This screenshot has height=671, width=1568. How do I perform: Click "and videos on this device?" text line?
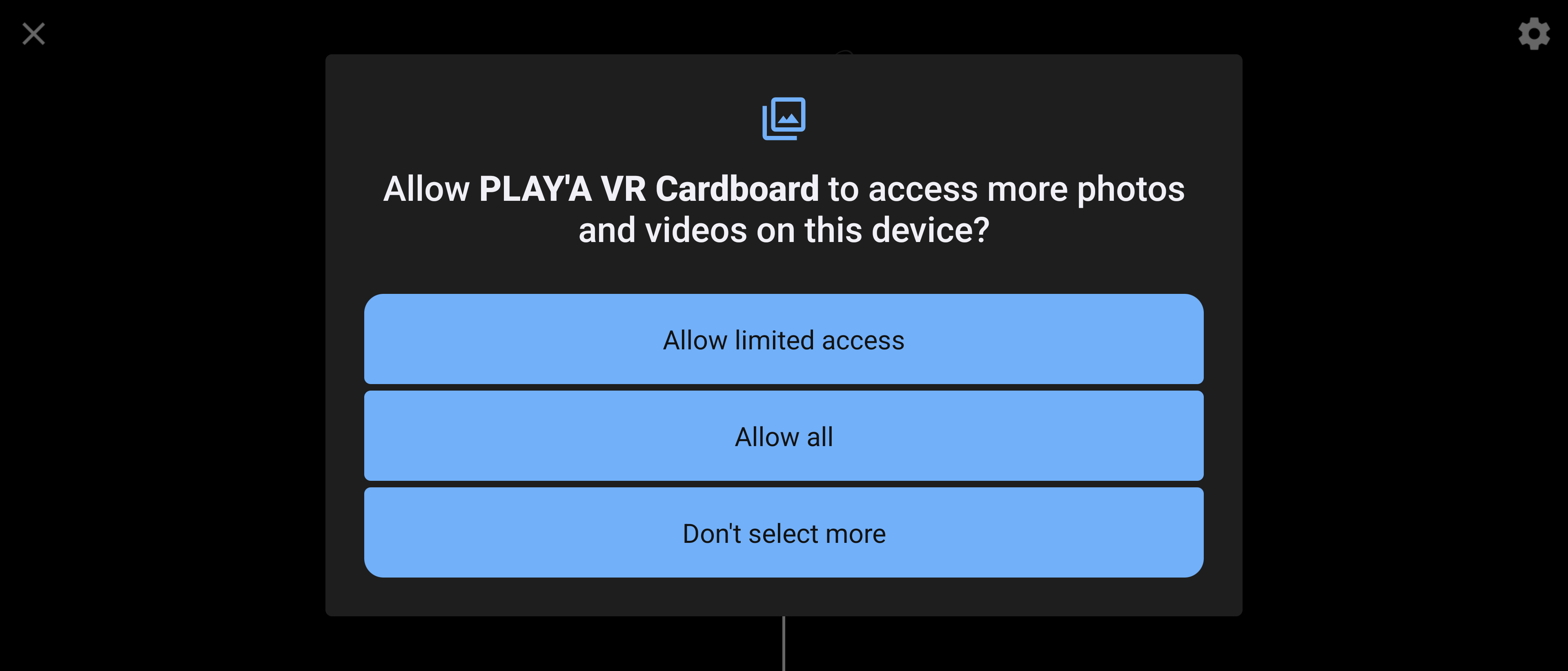tap(784, 230)
